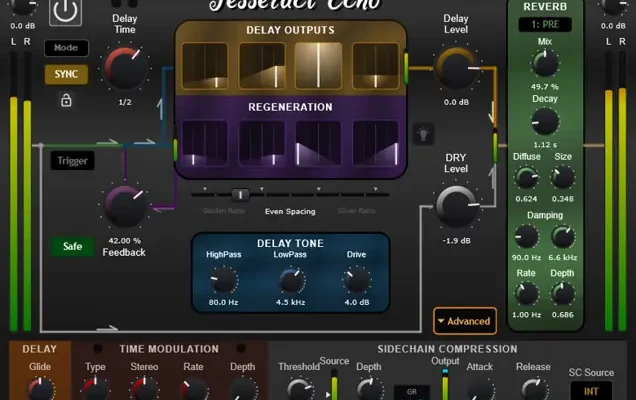The width and height of the screenshot is (636, 400).
Task: Click the Time Modulation Depth knob
Action: 243,389
